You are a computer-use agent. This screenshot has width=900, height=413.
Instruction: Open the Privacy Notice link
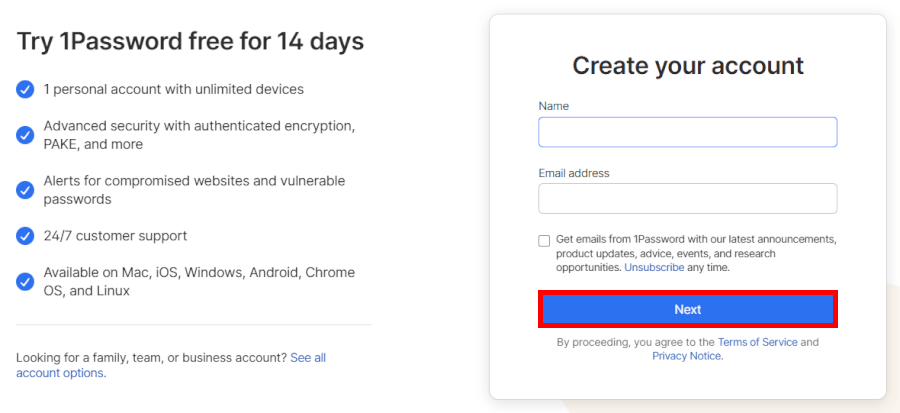click(x=686, y=356)
